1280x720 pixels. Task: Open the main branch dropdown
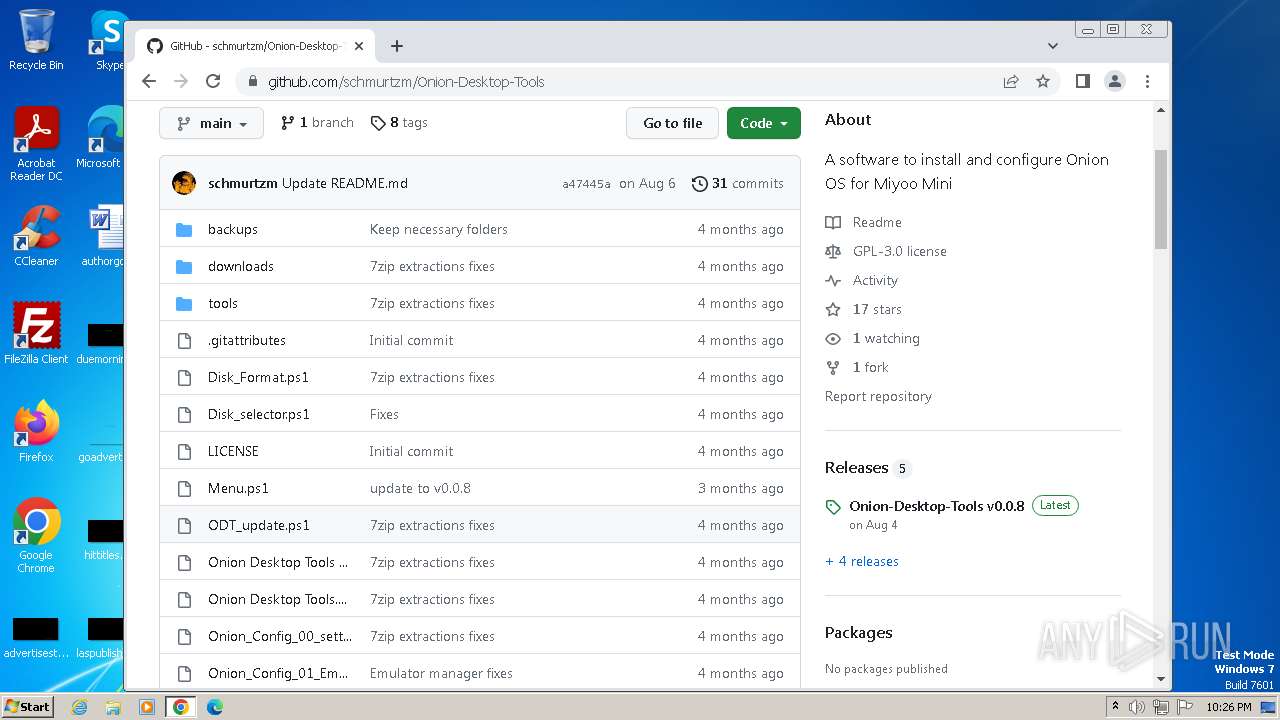click(211, 123)
